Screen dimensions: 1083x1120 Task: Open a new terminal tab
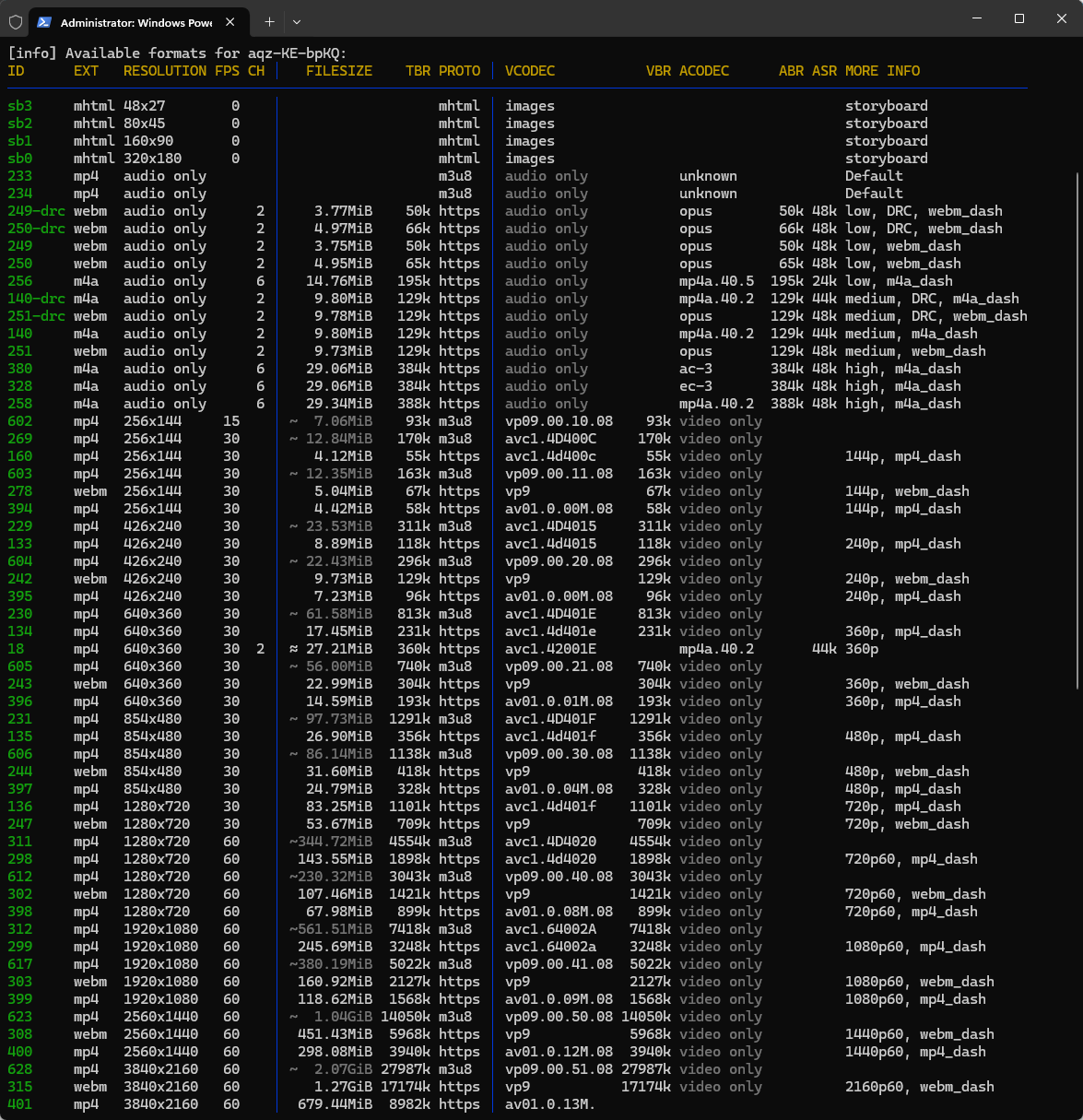[x=269, y=22]
